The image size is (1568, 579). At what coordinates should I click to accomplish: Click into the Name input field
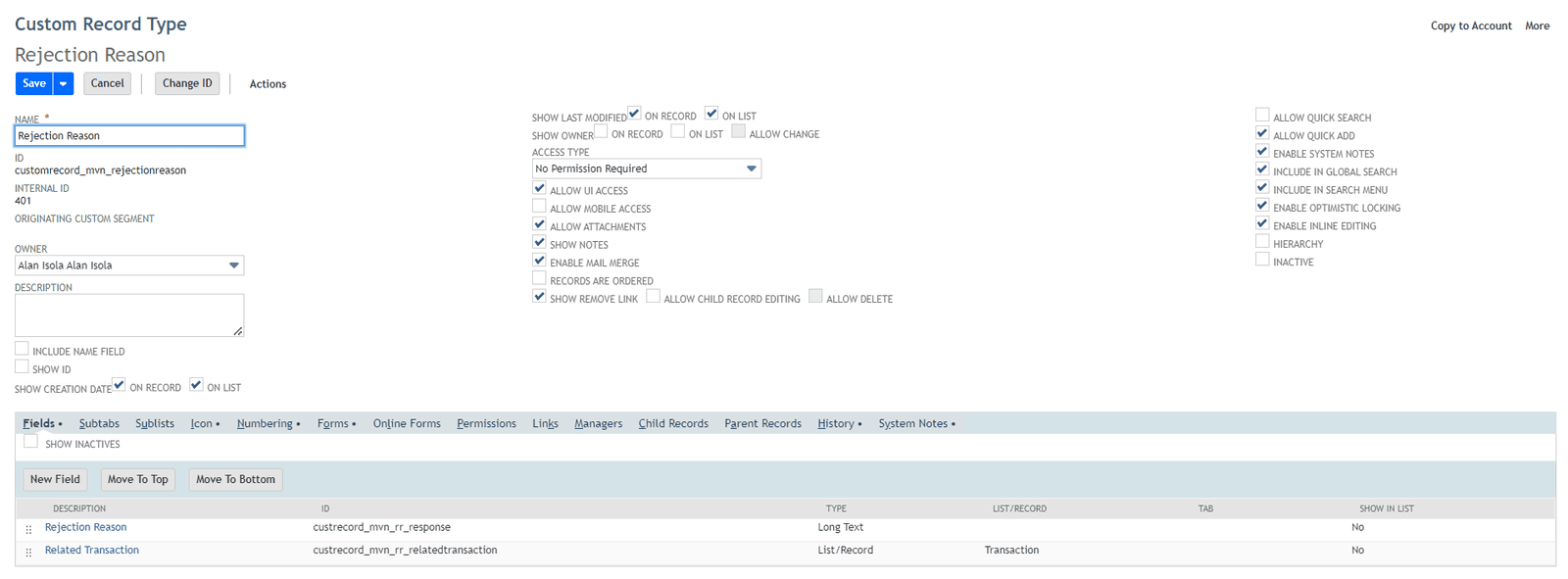click(129, 136)
